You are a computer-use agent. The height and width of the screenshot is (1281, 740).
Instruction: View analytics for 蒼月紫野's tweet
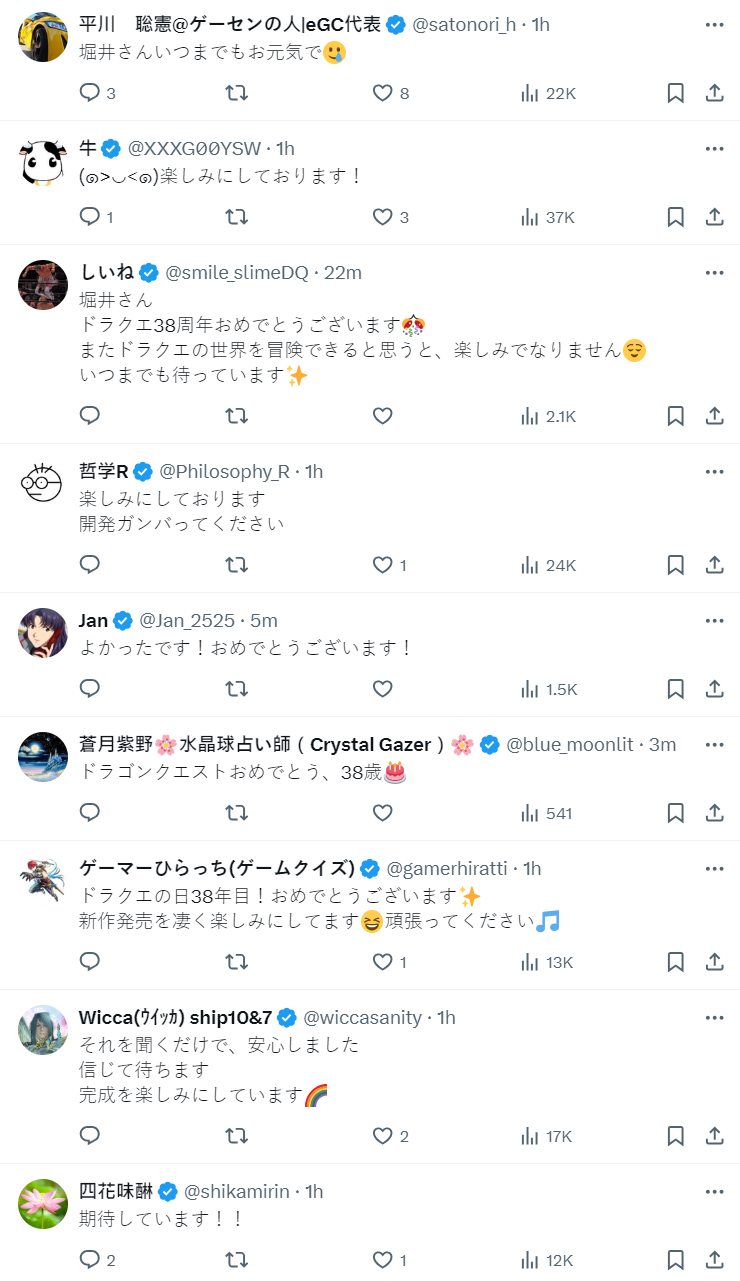546,813
